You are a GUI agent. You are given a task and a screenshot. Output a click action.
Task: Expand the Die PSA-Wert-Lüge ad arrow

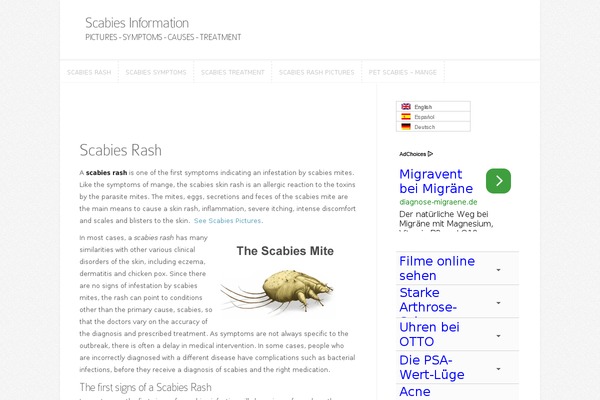498,369
